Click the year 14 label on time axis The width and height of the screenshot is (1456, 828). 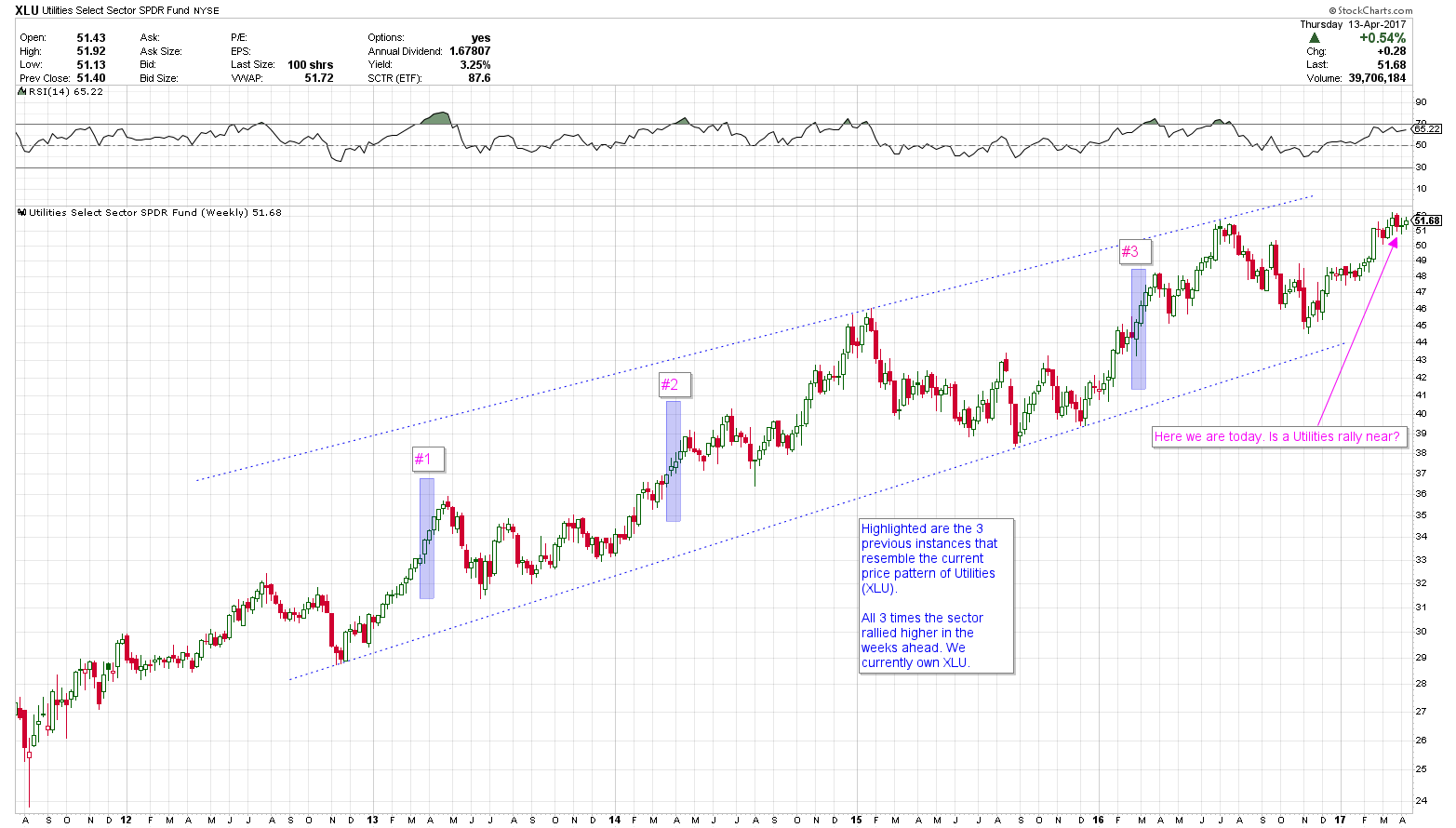point(615,820)
